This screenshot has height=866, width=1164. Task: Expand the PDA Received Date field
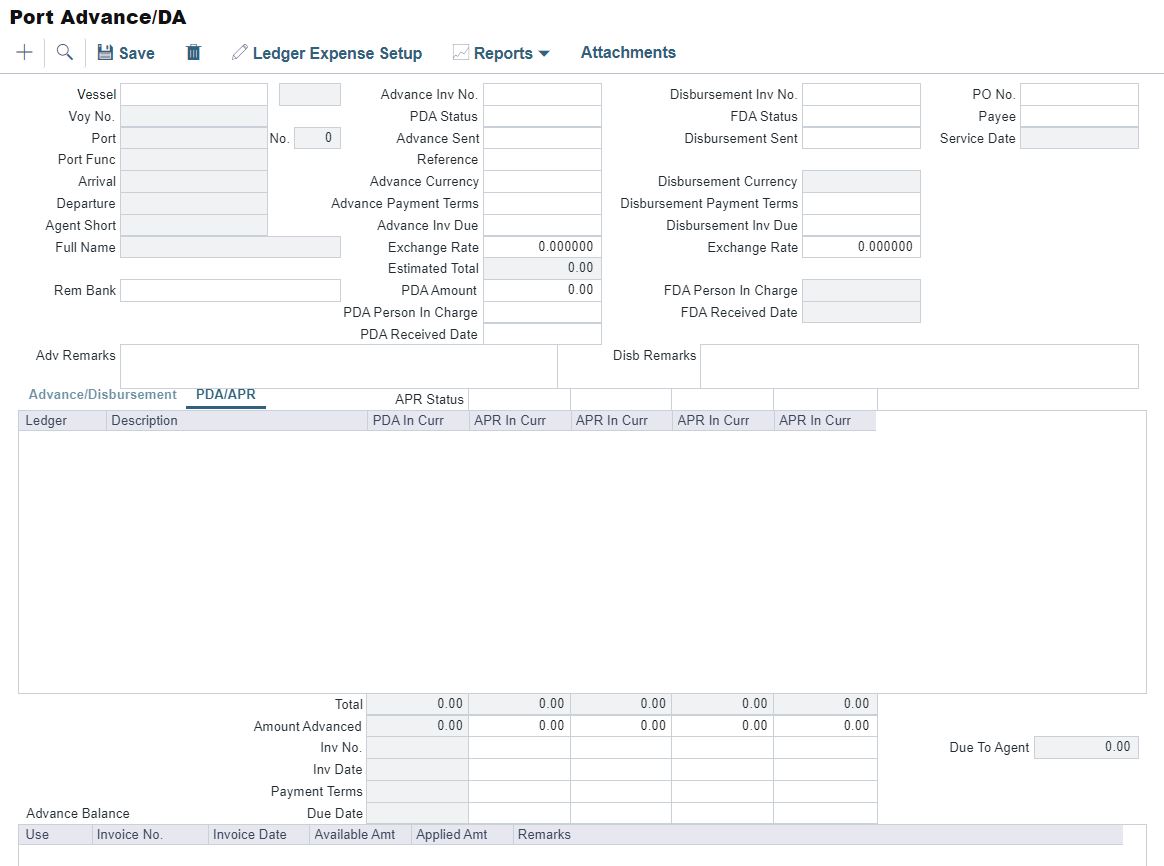(542, 333)
